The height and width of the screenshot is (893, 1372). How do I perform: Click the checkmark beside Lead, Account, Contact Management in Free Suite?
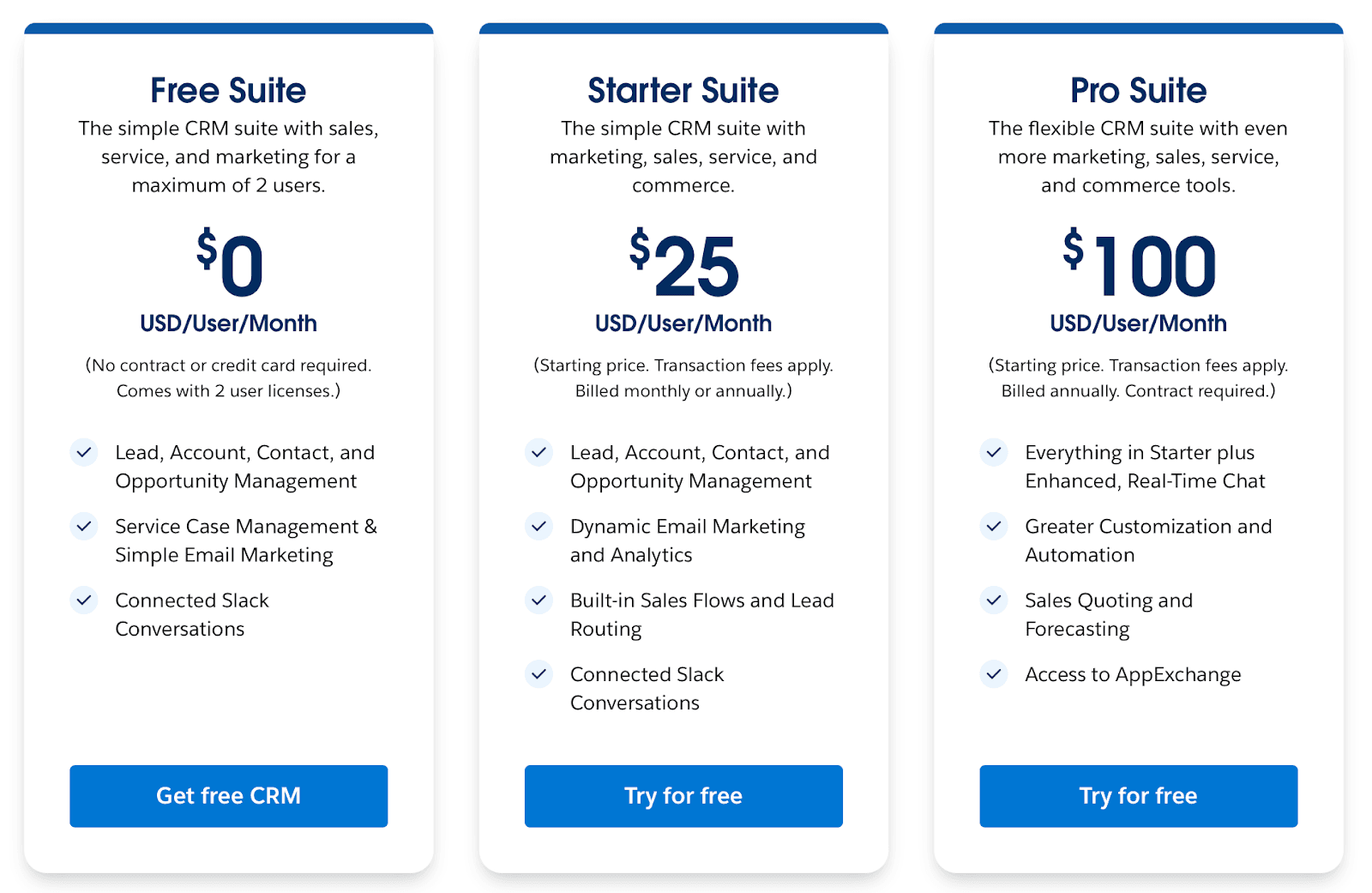[x=84, y=452]
